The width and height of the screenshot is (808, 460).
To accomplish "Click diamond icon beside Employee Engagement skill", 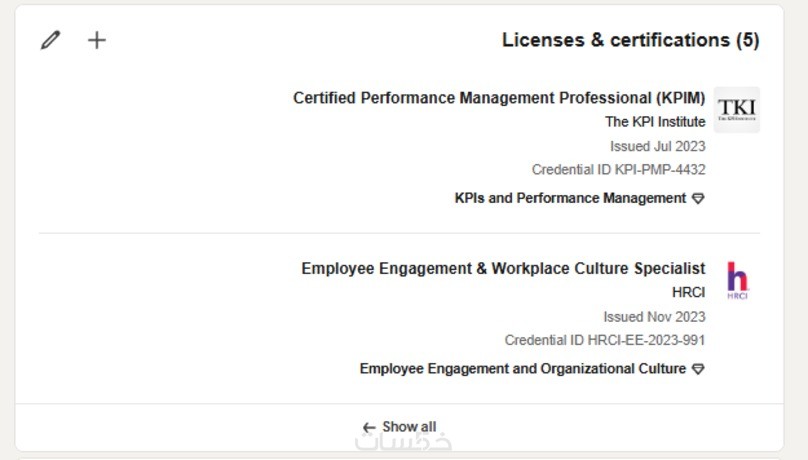I will pyautogui.click(x=698, y=369).
